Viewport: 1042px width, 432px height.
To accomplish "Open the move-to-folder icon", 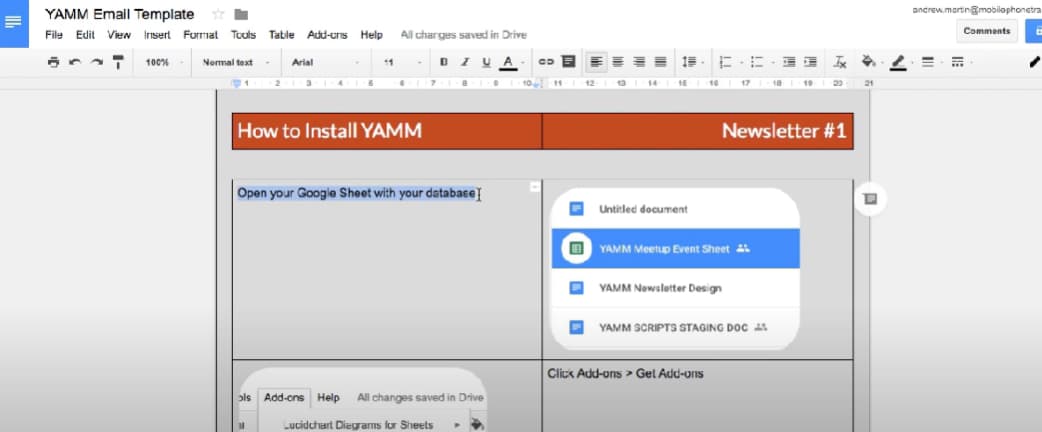I will 241,14.
